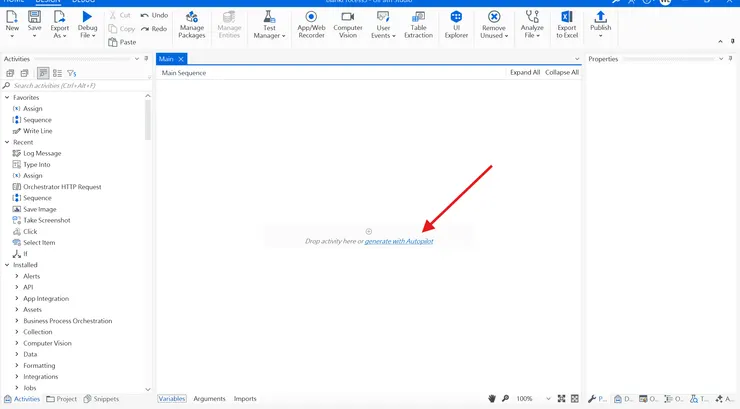Click the Publish button

600,24
